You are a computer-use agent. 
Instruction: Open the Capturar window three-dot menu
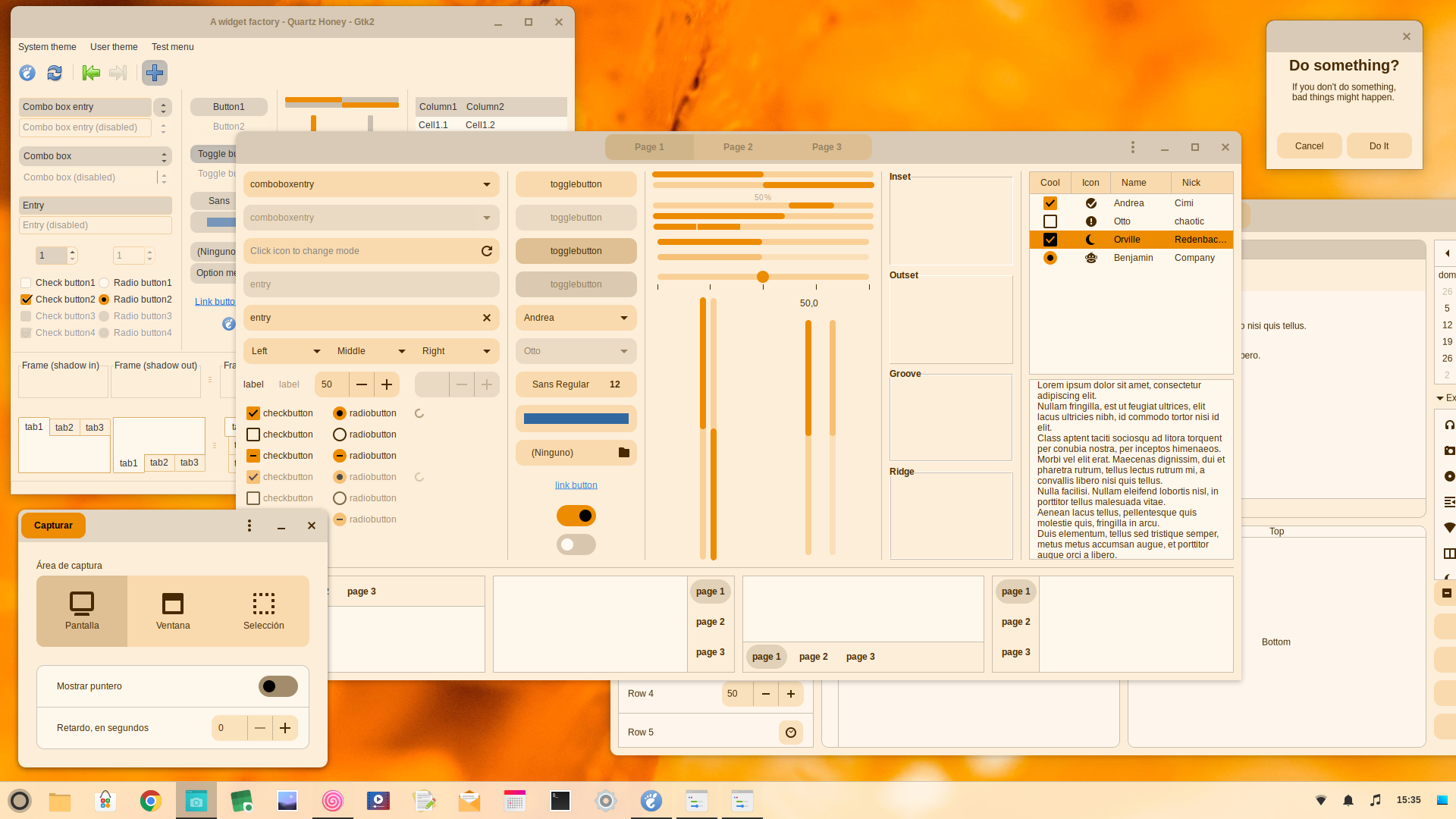pyautogui.click(x=249, y=526)
